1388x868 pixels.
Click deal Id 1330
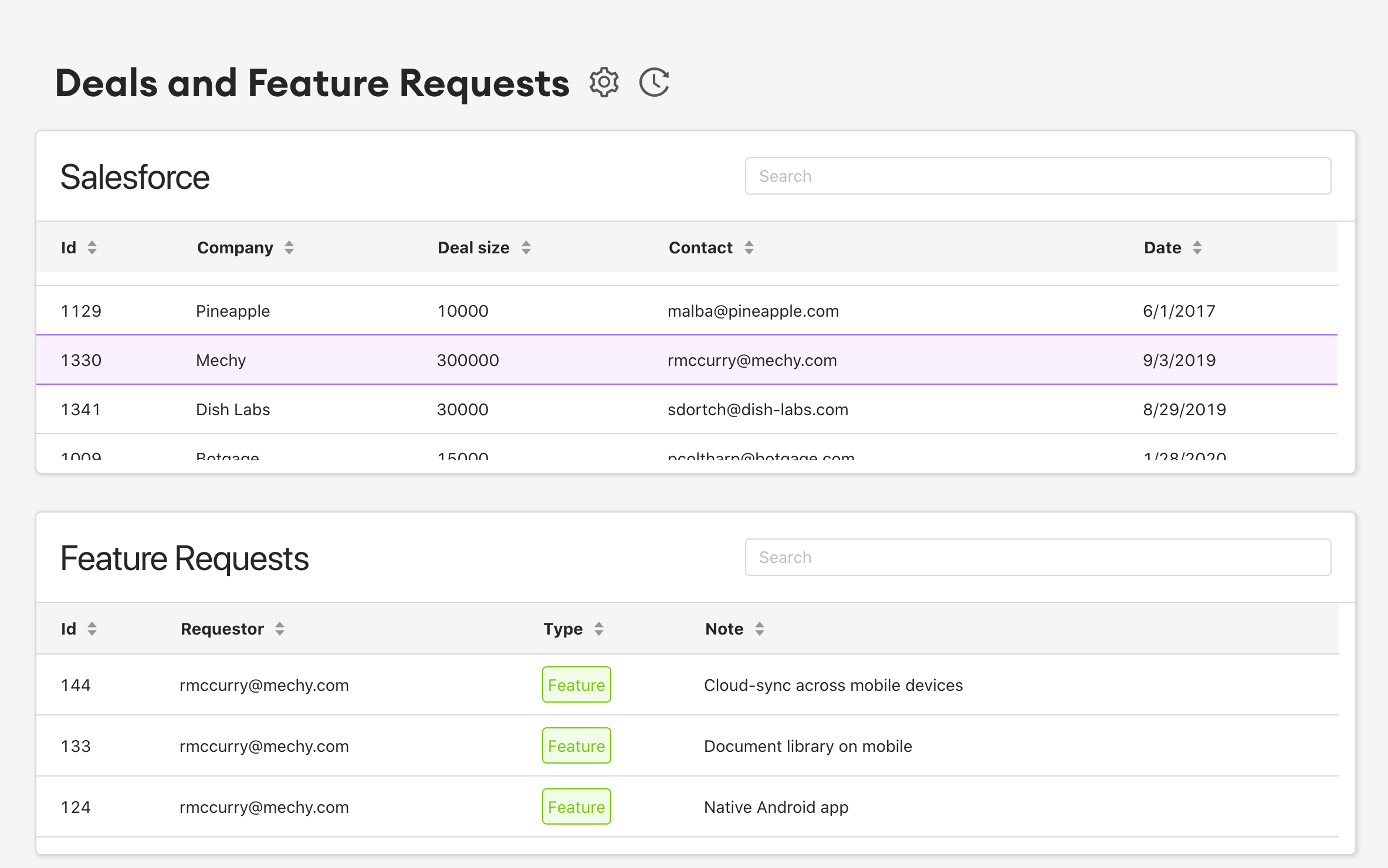pyautogui.click(x=81, y=360)
